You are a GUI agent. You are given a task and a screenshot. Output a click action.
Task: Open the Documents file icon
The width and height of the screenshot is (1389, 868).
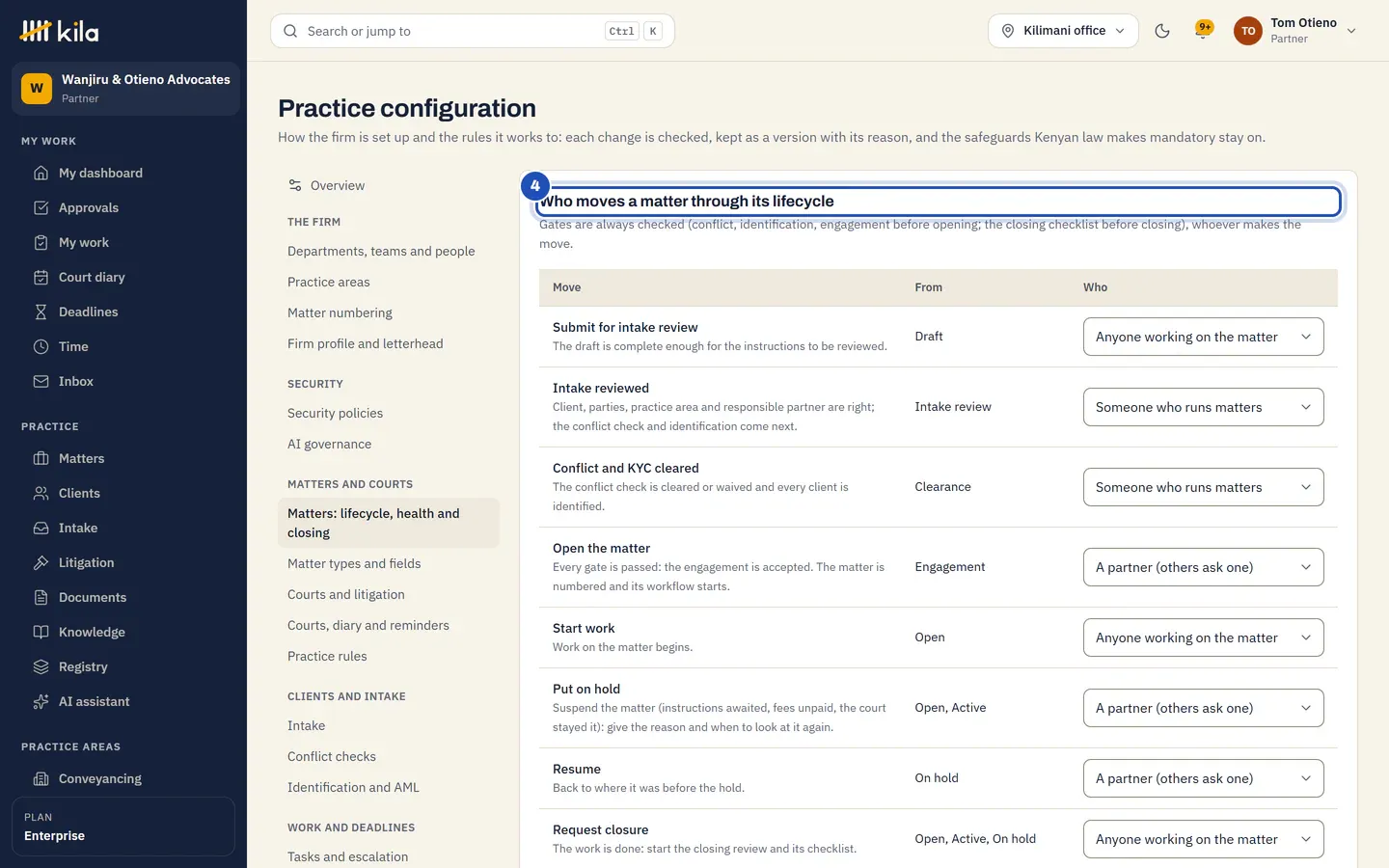point(41,597)
